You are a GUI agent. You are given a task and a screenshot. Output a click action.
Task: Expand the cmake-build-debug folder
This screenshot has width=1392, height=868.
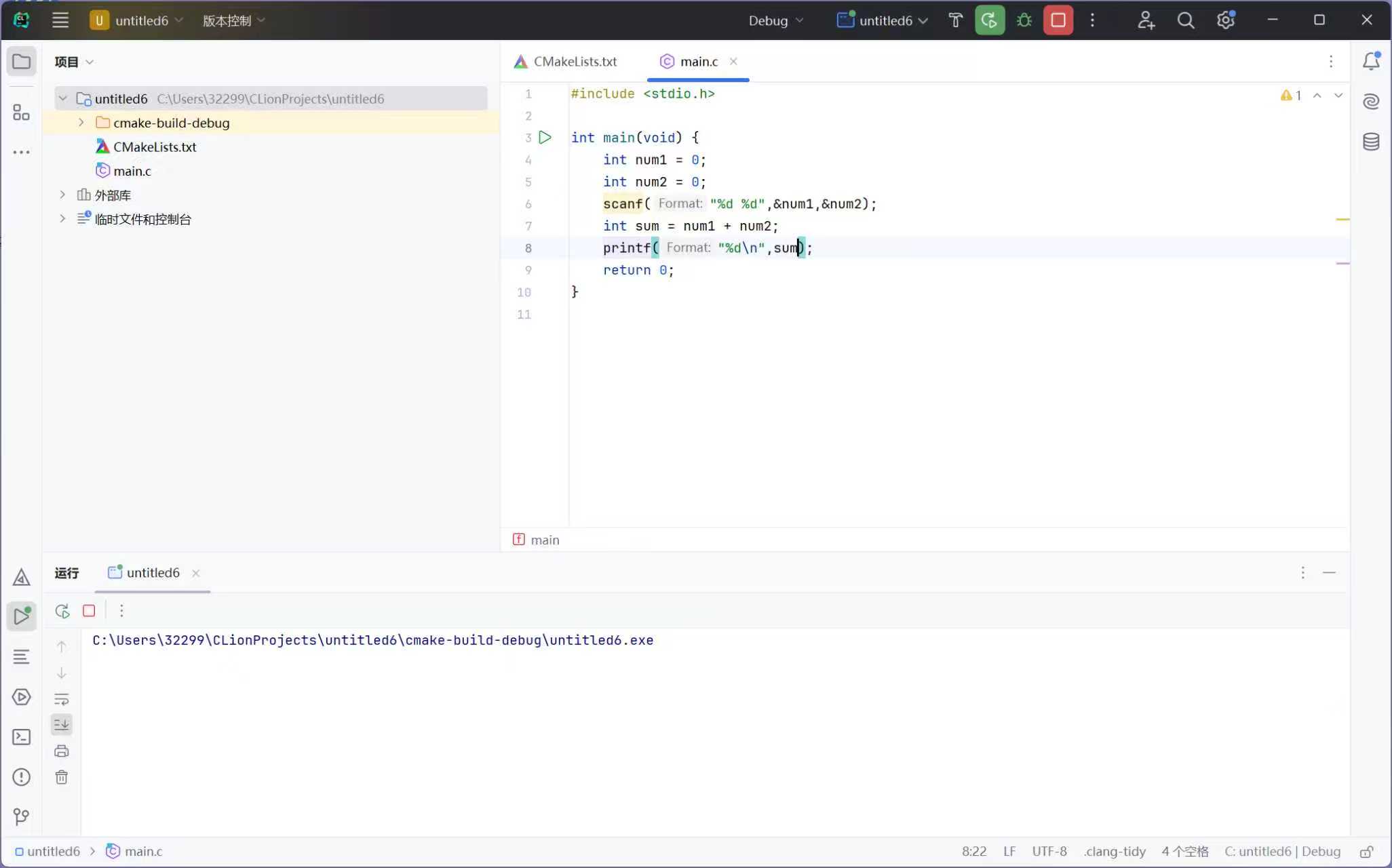pyautogui.click(x=81, y=123)
